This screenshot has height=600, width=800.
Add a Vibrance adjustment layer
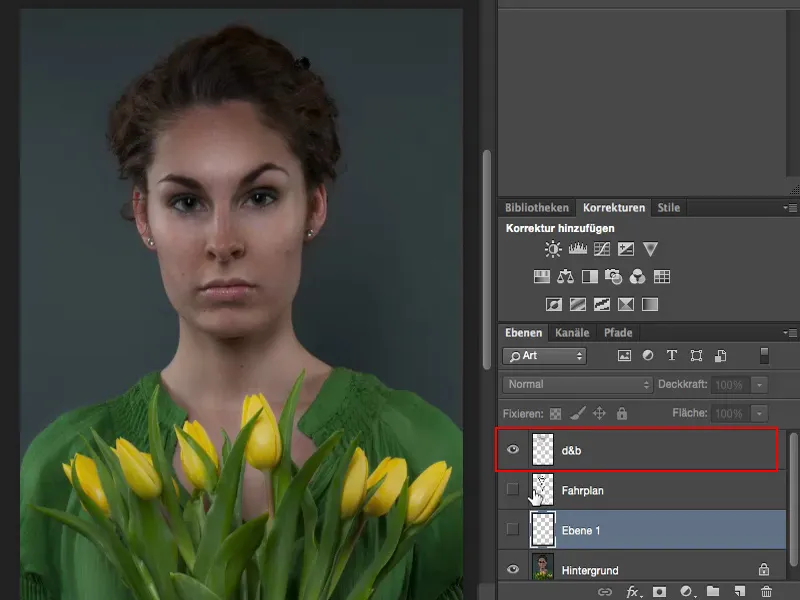point(650,249)
